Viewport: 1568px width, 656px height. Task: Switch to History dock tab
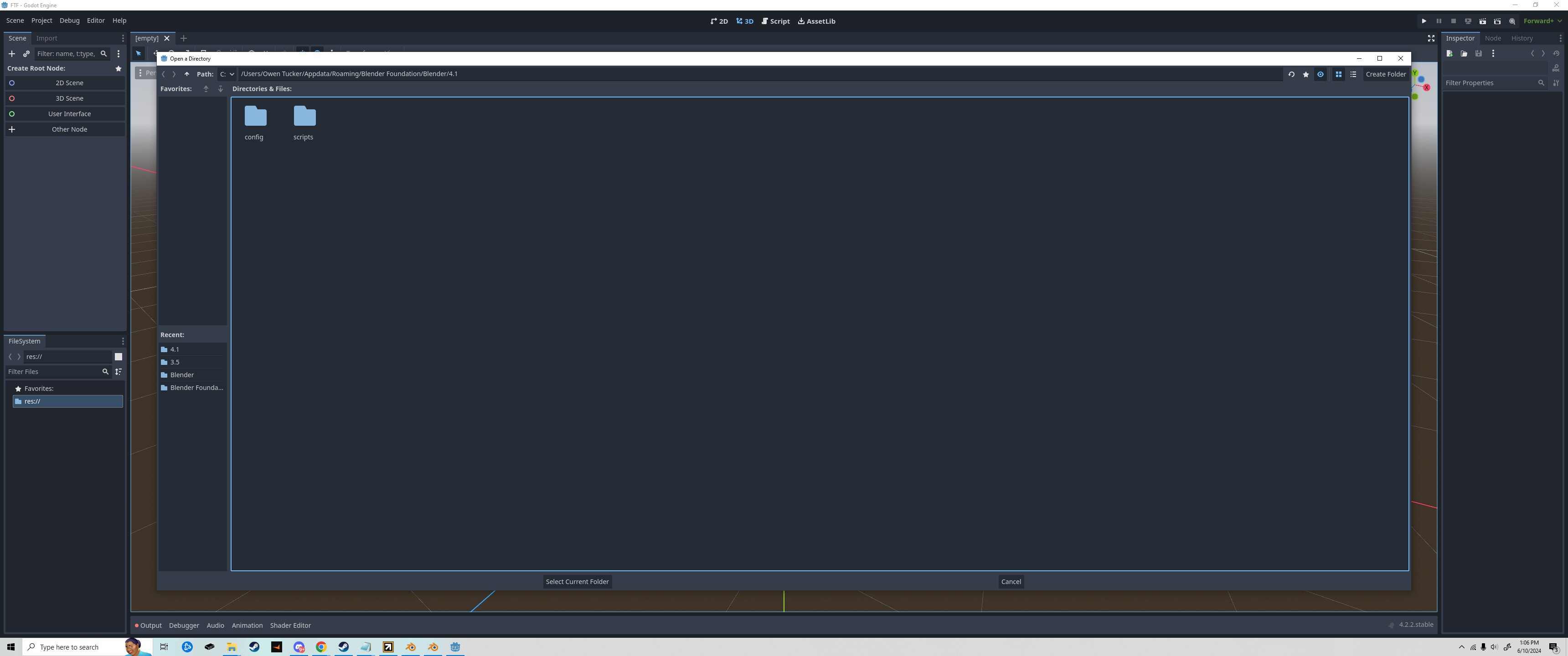[1522, 38]
